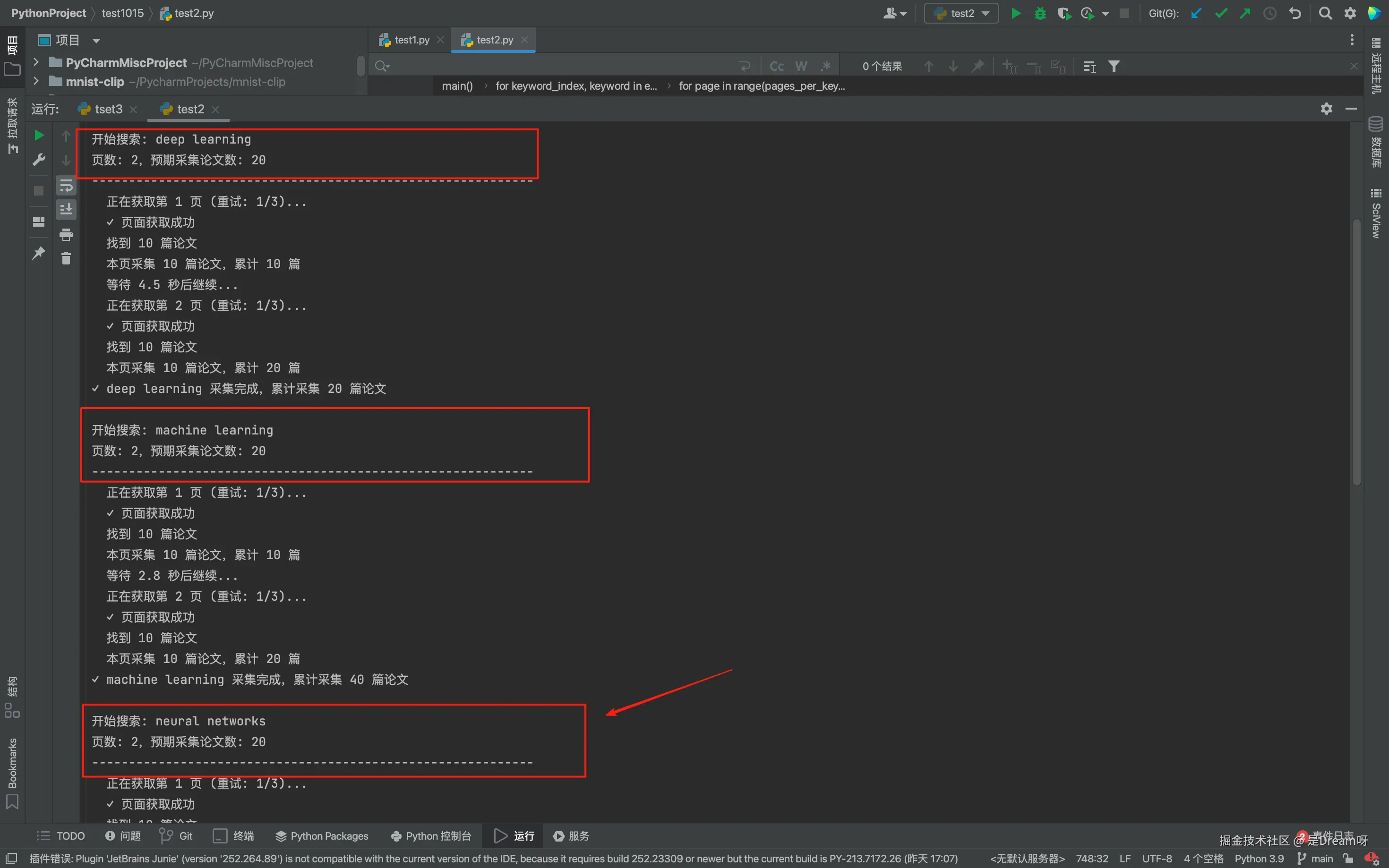Click the print icon in run panel
The width and height of the screenshot is (1389, 868).
tap(66, 234)
